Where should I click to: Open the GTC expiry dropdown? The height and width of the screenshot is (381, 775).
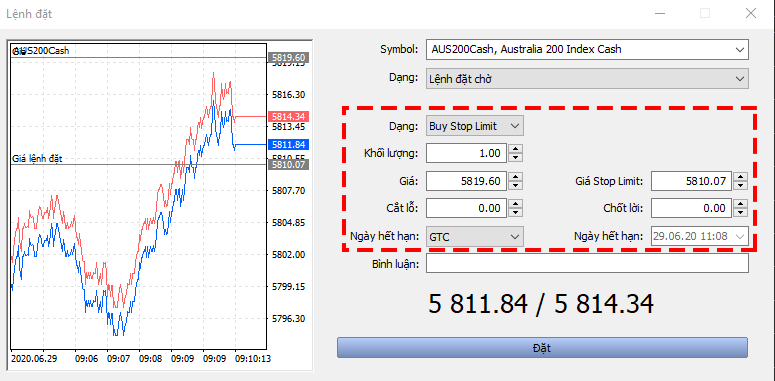(474, 237)
